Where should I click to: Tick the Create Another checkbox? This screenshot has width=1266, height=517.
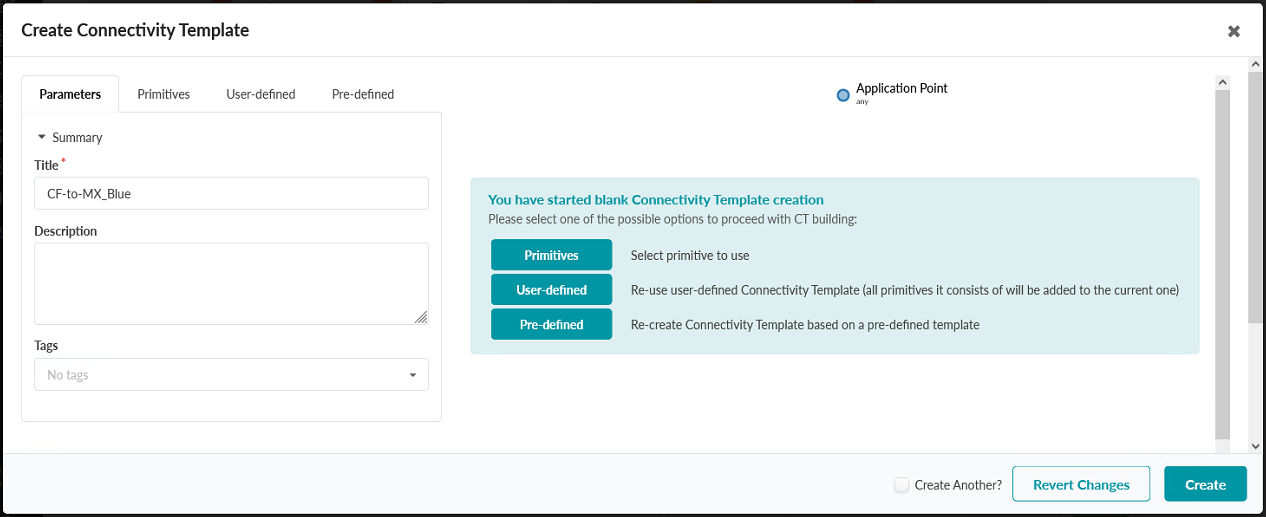tap(902, 485)
